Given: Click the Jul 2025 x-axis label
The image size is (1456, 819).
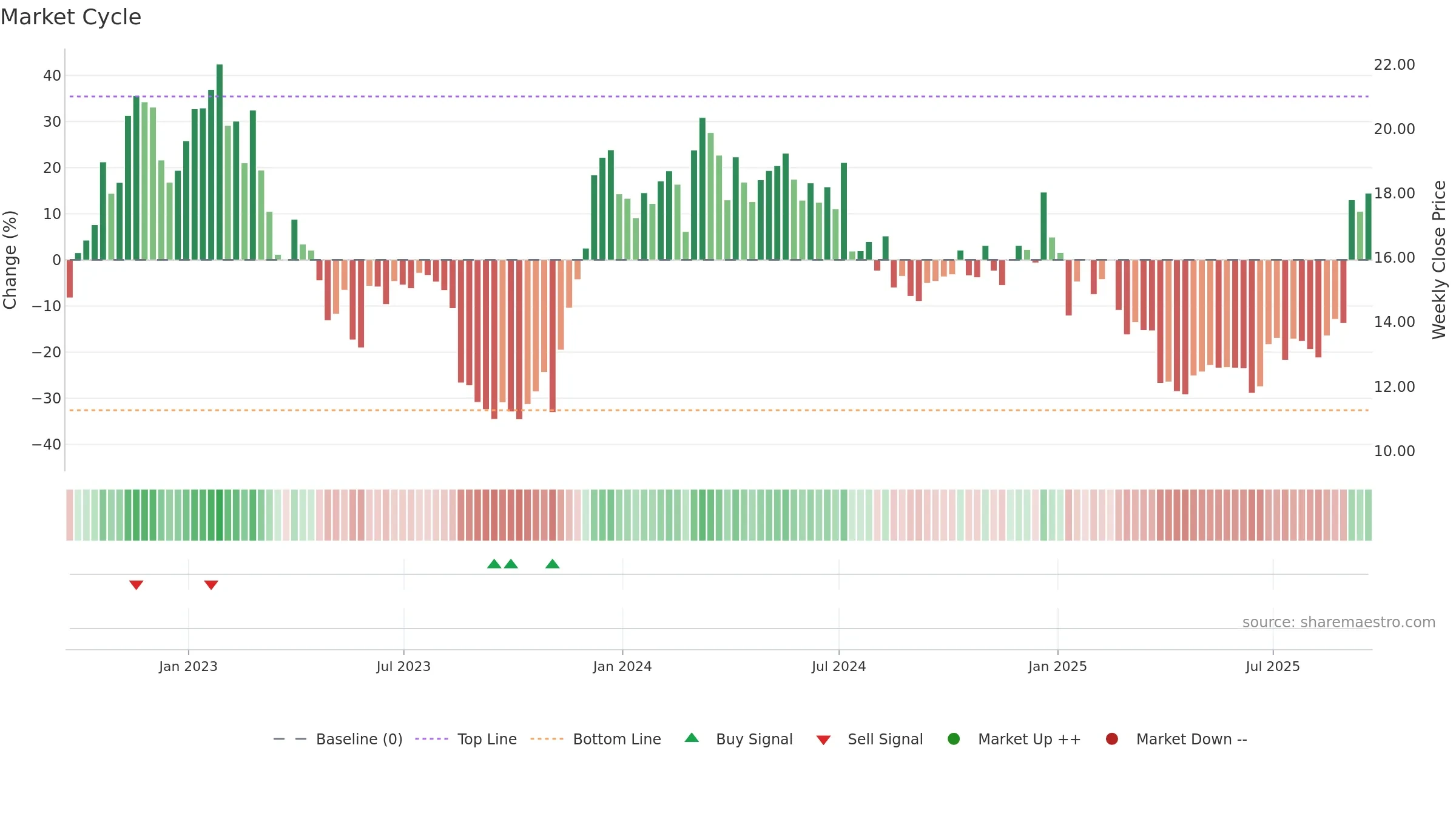Looking at the screenshot, I should [x=1273, y=667].
